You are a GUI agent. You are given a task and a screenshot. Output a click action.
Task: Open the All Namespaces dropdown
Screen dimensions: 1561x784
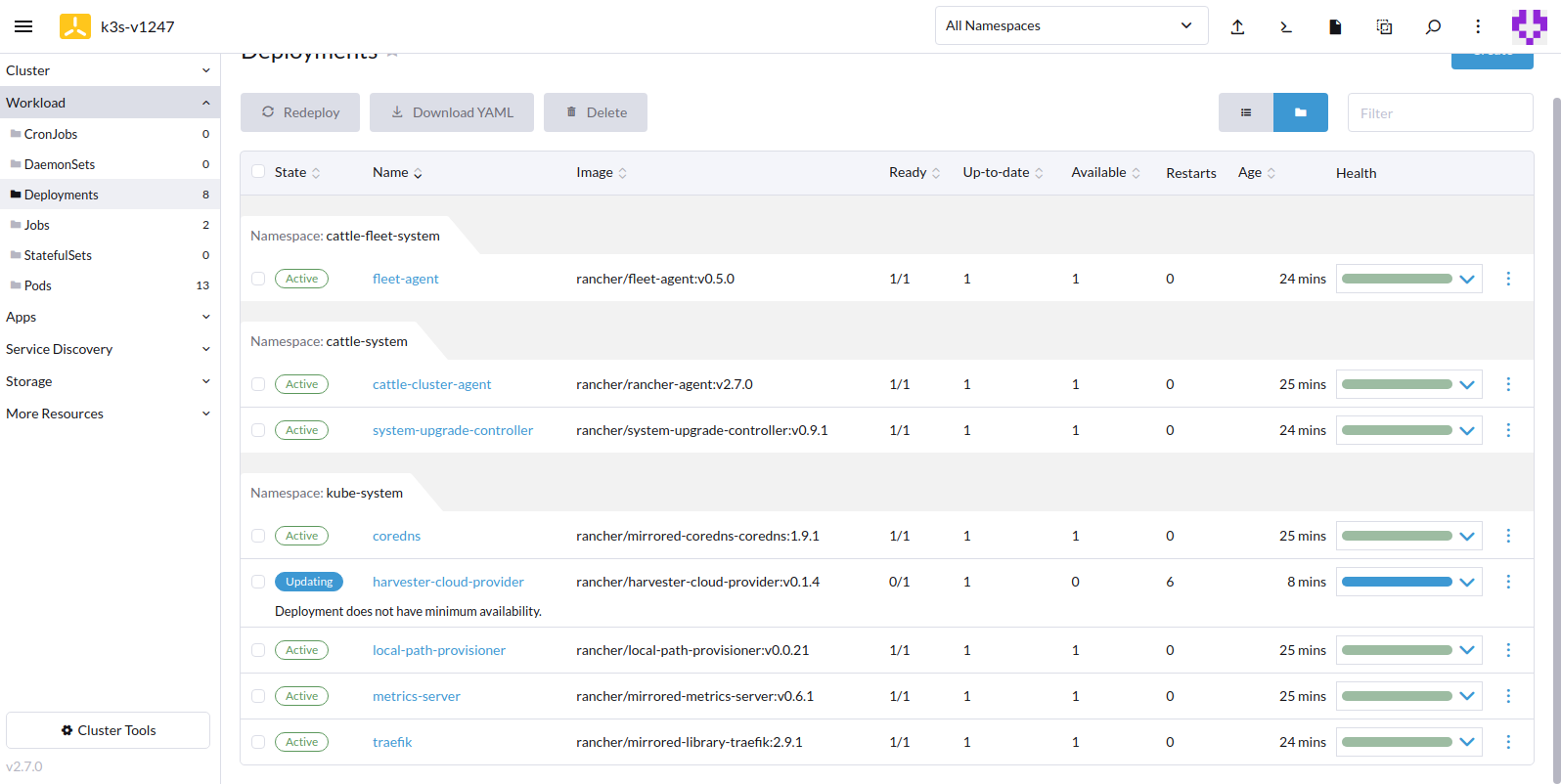[1071, 25]
